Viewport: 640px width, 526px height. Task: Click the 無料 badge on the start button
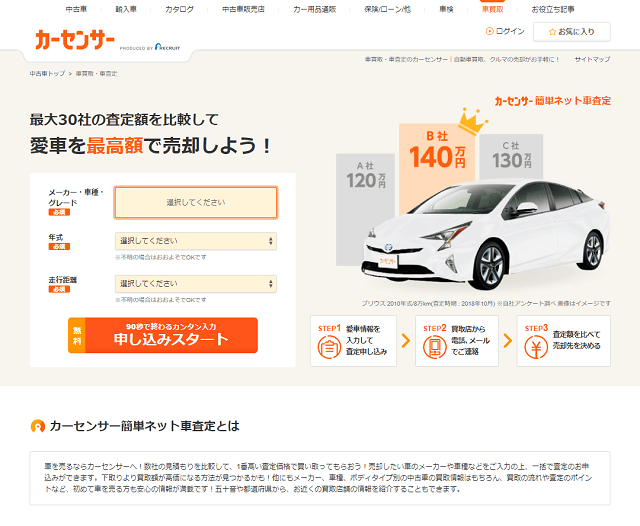tap(77, 335)
